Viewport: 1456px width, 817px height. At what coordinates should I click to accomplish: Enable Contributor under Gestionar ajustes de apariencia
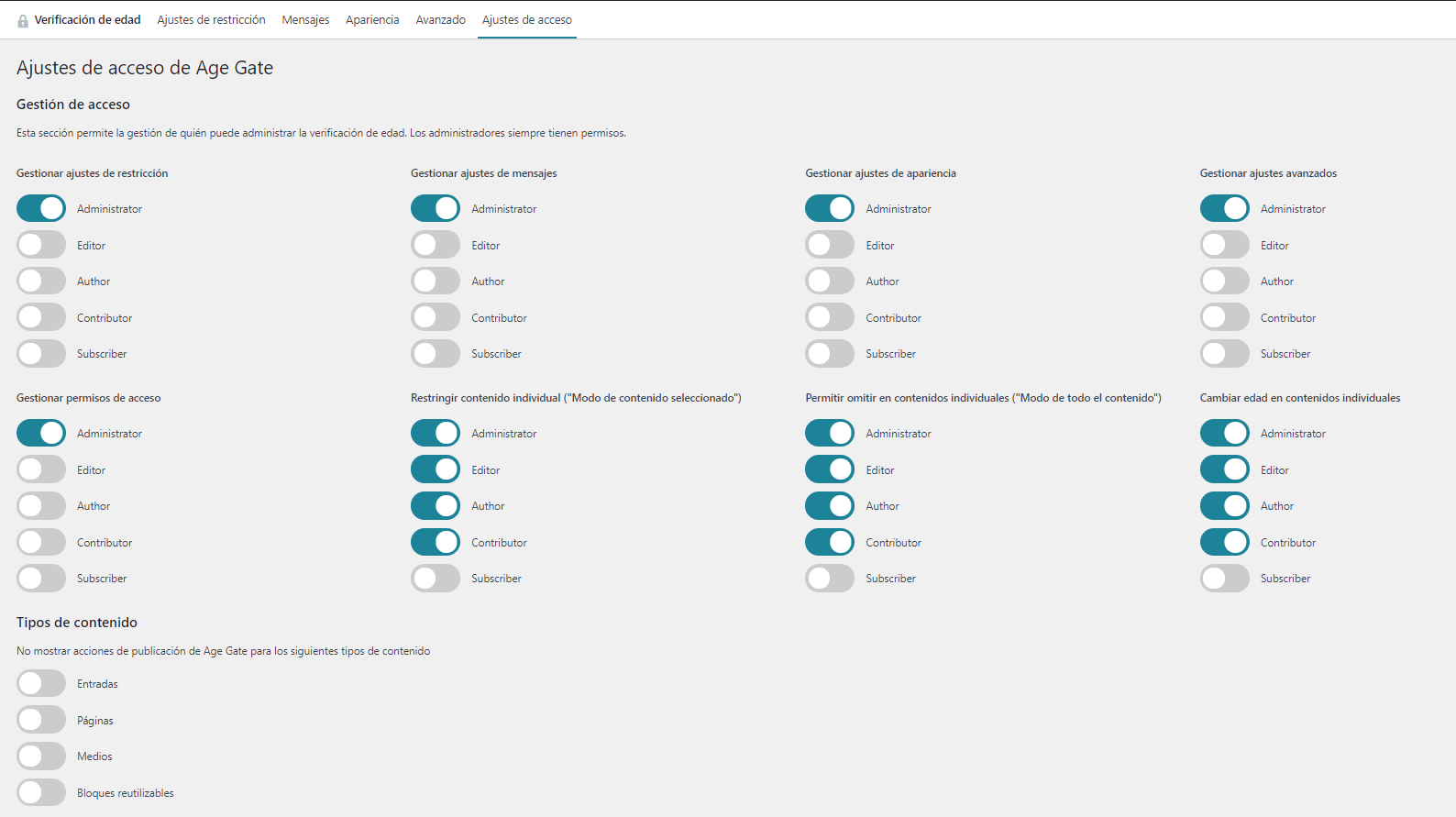coord(830,317)
